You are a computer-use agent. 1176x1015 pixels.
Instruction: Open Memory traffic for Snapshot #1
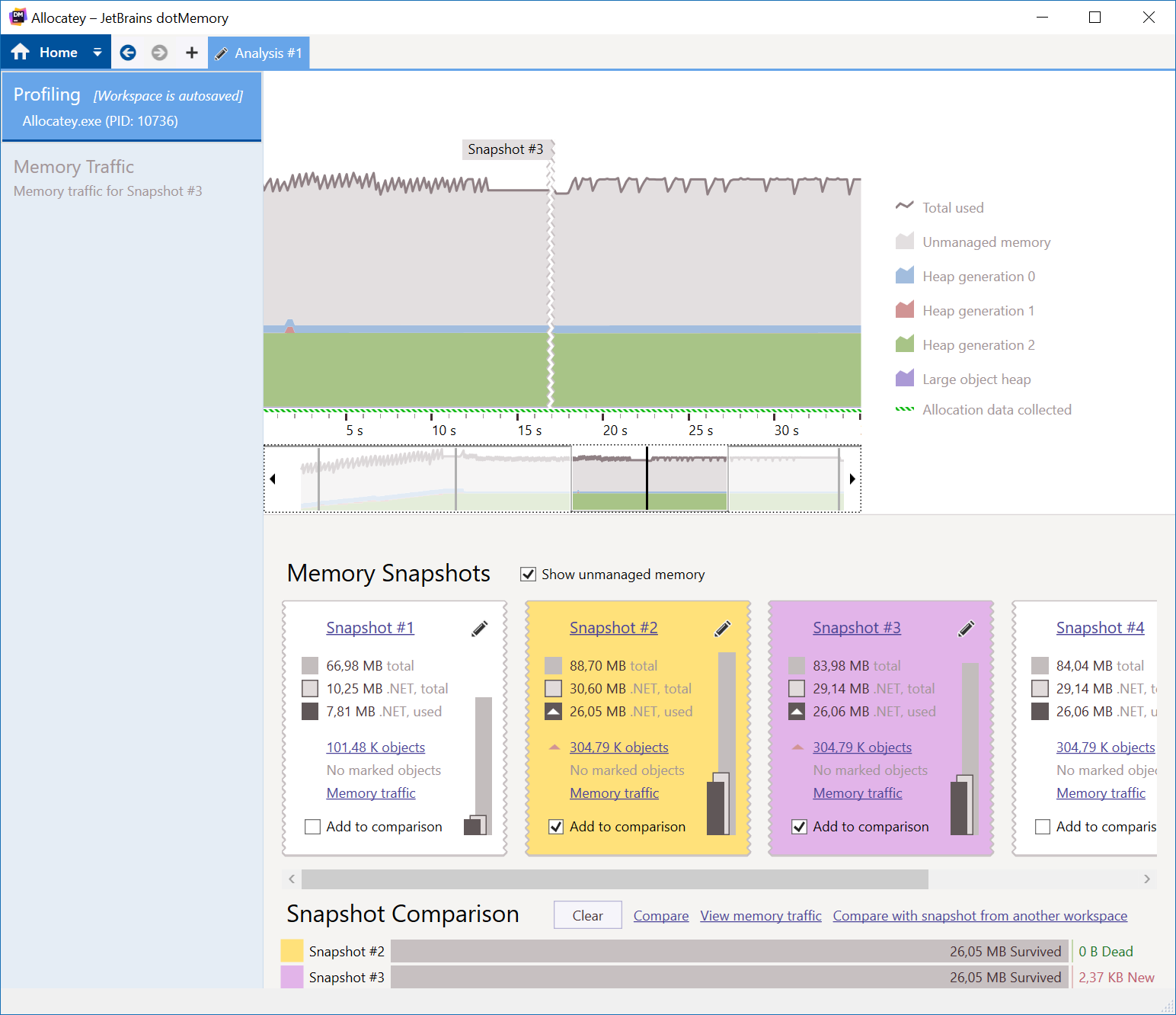[371, 793]
